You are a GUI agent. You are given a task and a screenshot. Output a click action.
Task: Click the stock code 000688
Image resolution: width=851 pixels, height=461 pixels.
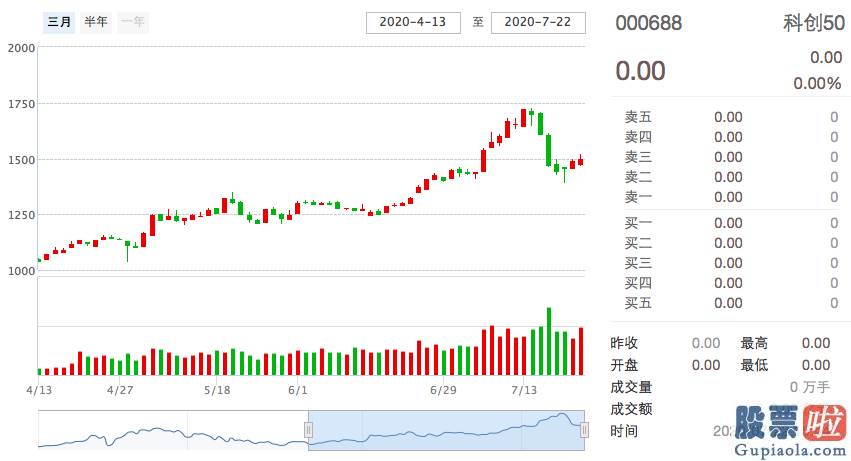[649, 23]
